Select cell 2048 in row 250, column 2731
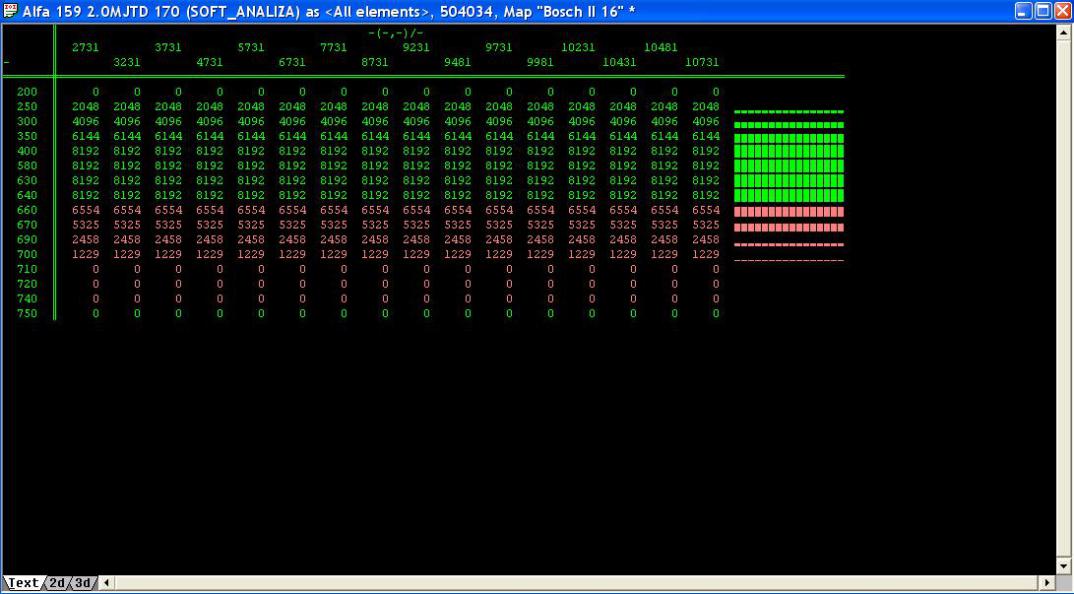 [x=86, y=107]
